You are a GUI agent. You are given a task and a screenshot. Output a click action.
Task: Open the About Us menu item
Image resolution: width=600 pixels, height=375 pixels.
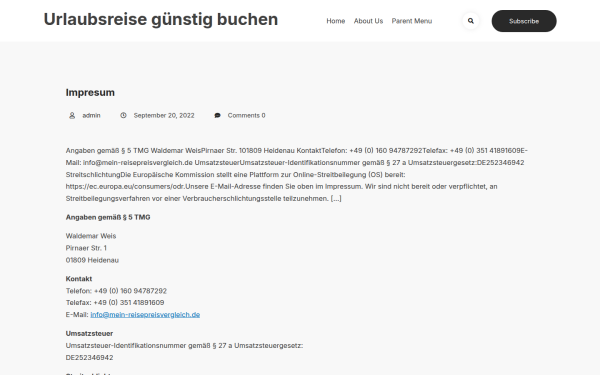[x=368, y=21]
